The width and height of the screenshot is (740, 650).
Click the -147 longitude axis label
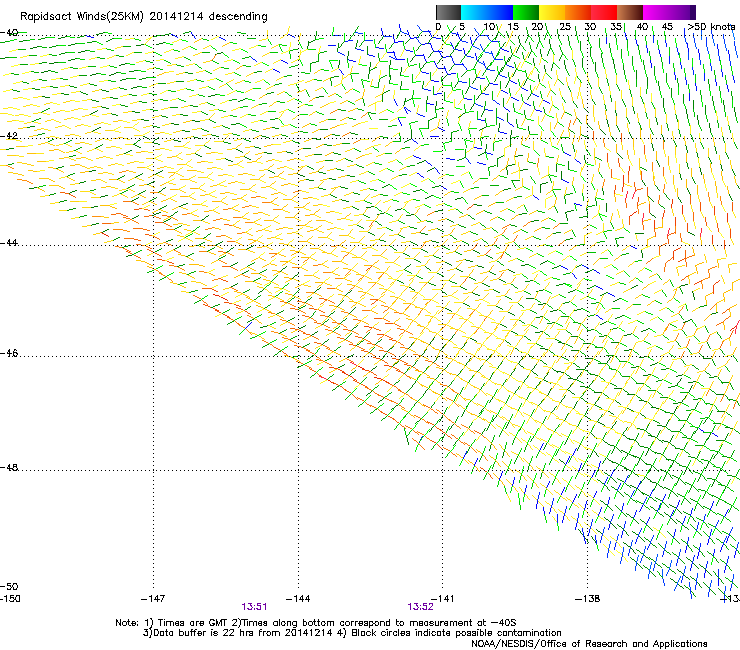(153, 599)
